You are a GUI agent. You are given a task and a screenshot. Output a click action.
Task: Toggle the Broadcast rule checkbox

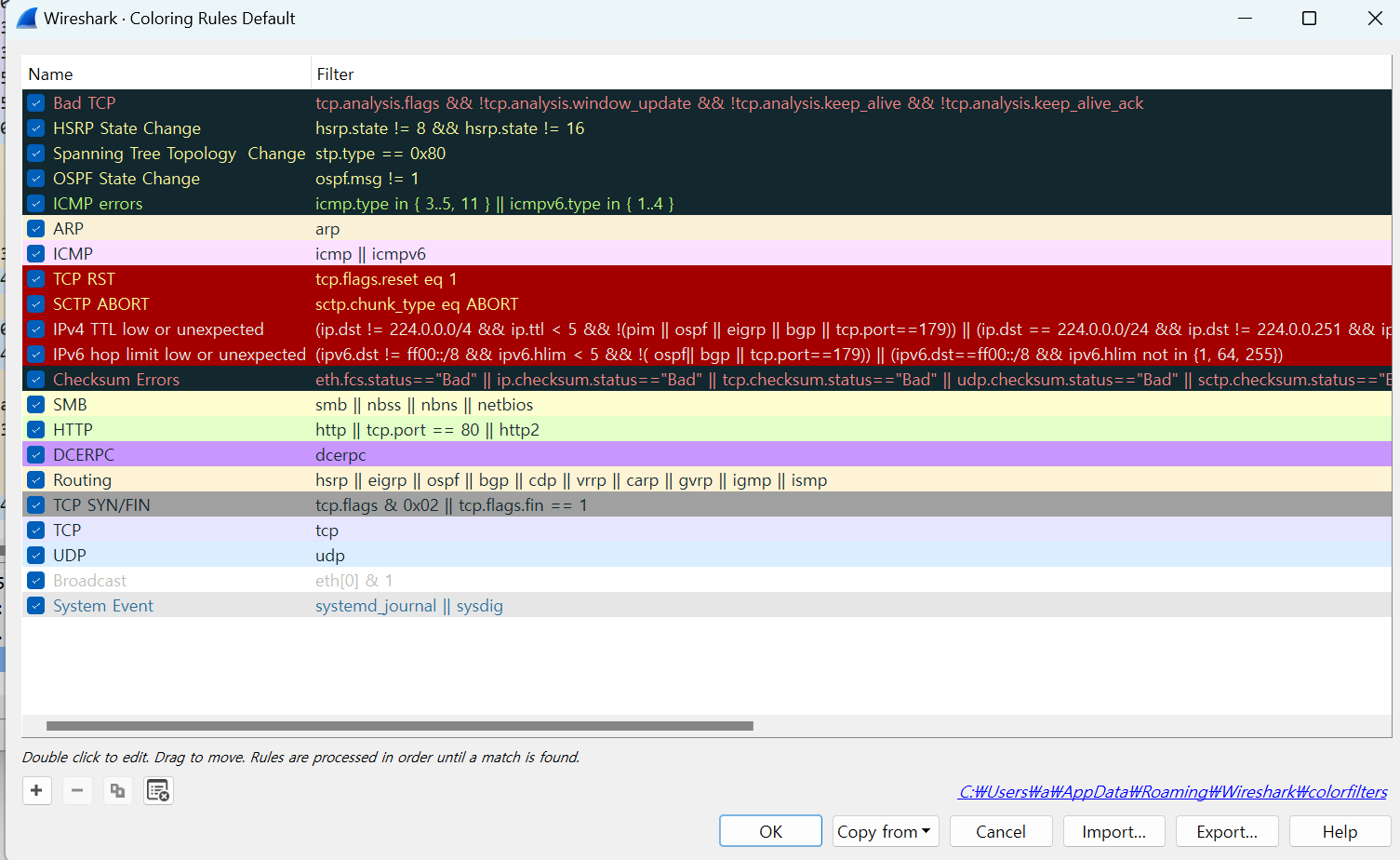click(36, 581)
